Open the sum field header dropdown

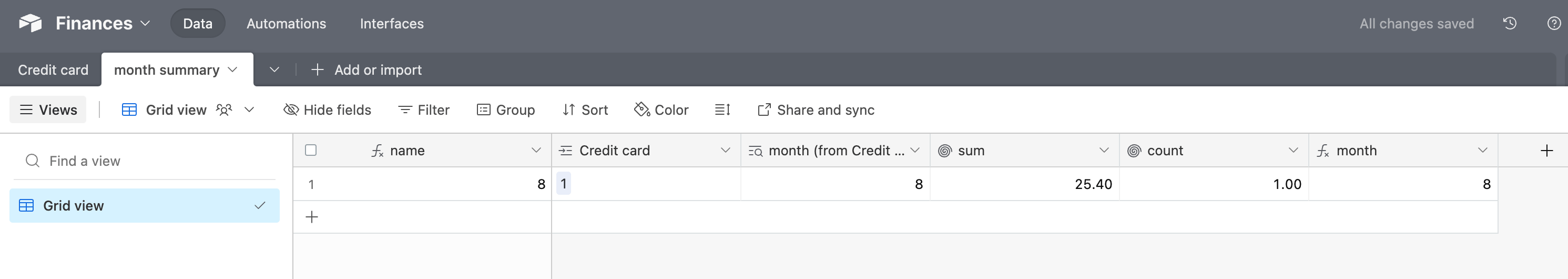coord(1104,151)
